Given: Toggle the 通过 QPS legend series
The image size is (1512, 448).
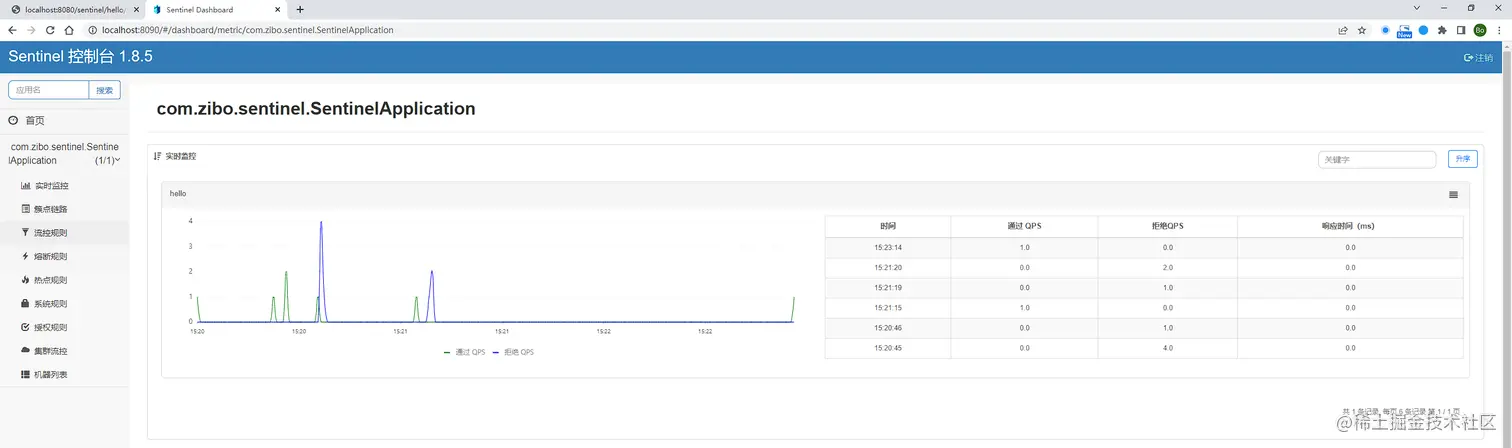Looking at the screenshot, I should (x=463, y=352).
